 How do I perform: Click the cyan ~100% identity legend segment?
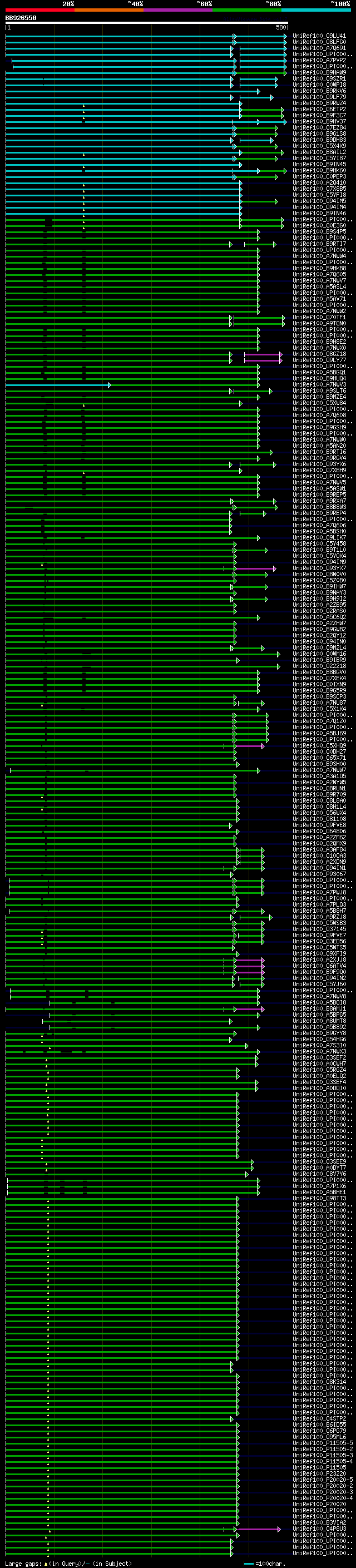tap(317, 10)
